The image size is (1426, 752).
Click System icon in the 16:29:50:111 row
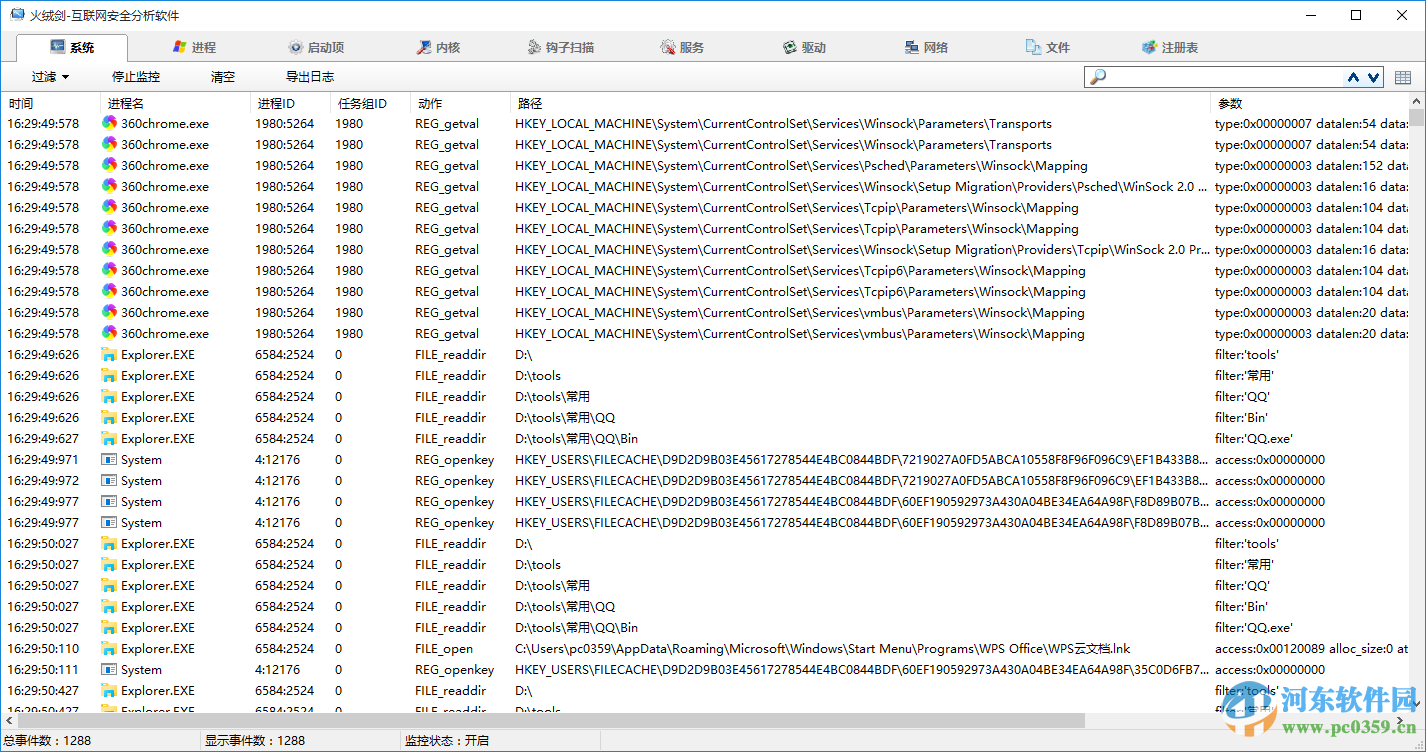109,669
